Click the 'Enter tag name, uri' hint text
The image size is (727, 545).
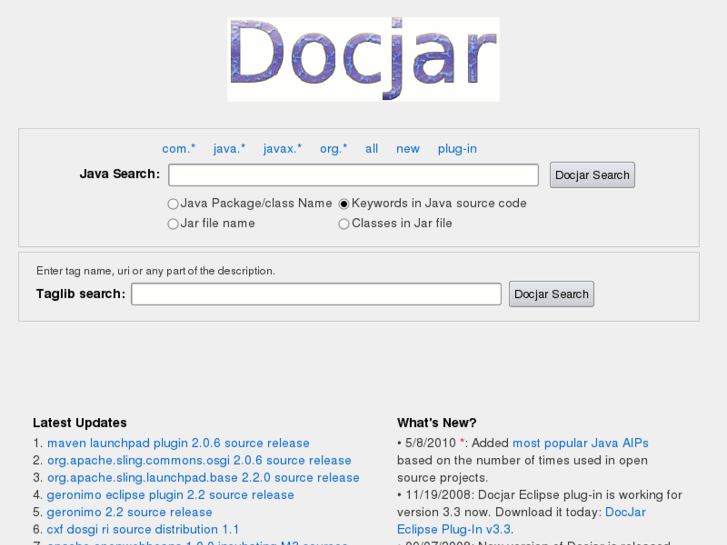pos(156,271)
